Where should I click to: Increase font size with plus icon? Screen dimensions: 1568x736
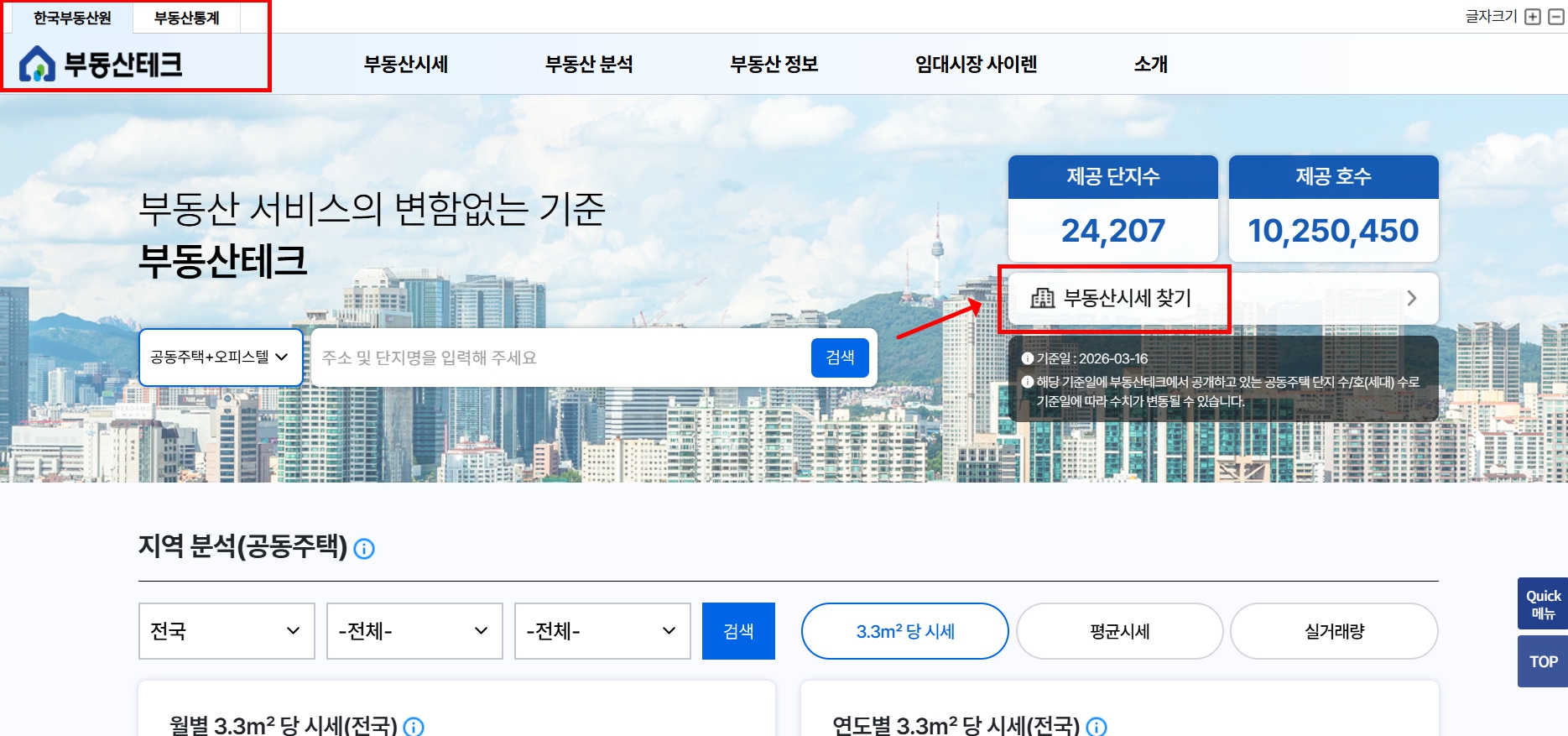[1533, 17]
